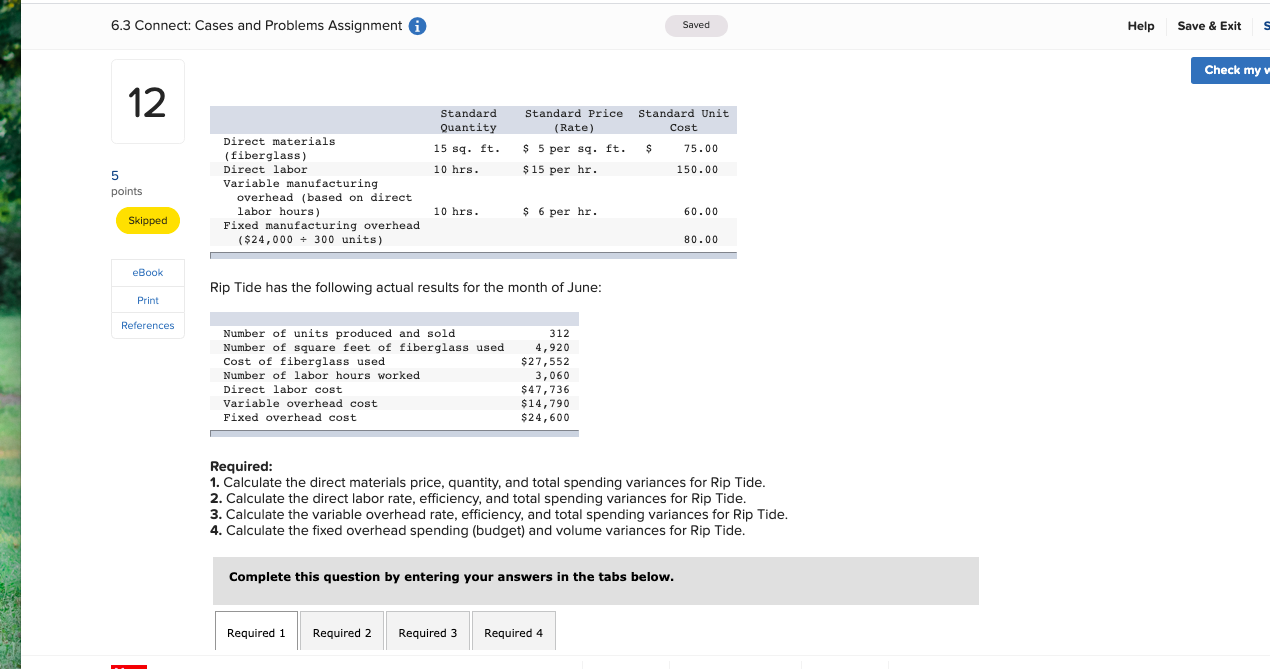The image size is (1270, 669).
Task: Open the Help menu
Action: click(1140, 25)
